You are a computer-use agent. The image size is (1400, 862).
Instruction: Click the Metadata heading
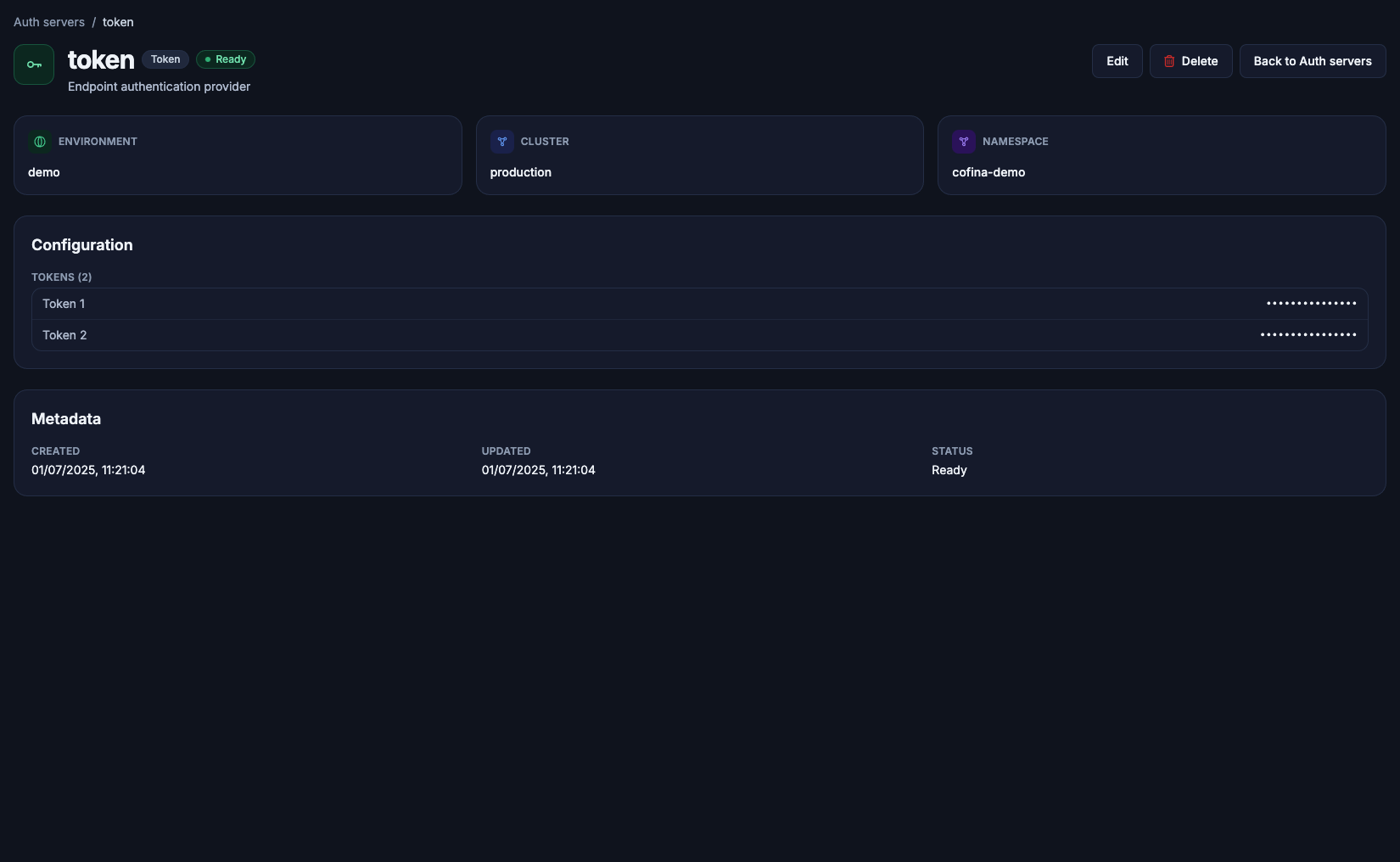[66, 419]
